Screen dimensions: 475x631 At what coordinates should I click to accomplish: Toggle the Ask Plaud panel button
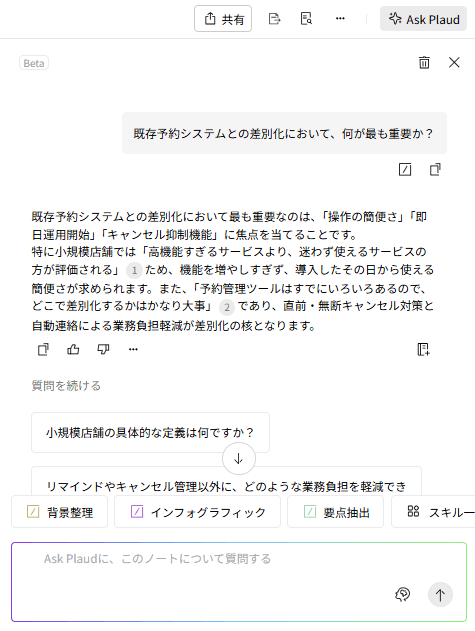(x=423, y=19)
